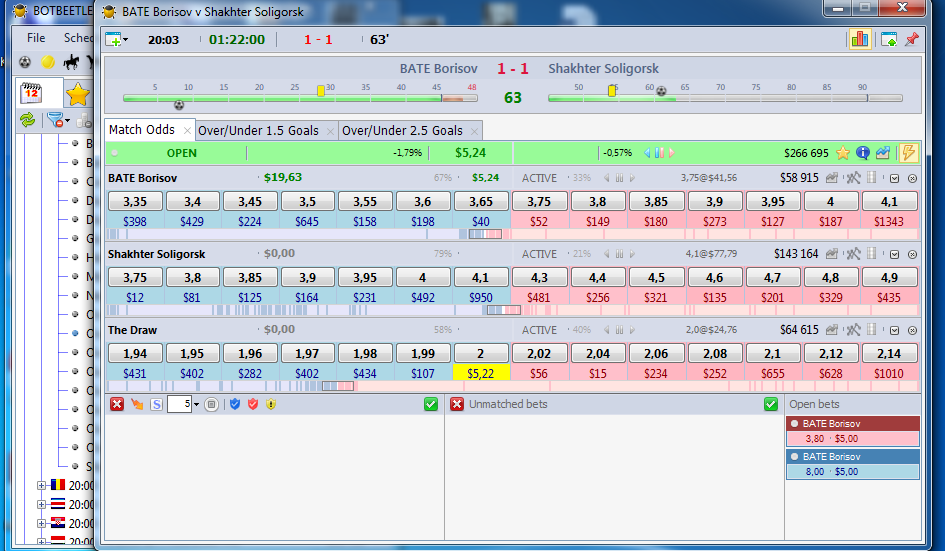Click remove icon on BATE Borisov row
The height and width of the screenshot is (551, 945).
[x=912, y=178]
